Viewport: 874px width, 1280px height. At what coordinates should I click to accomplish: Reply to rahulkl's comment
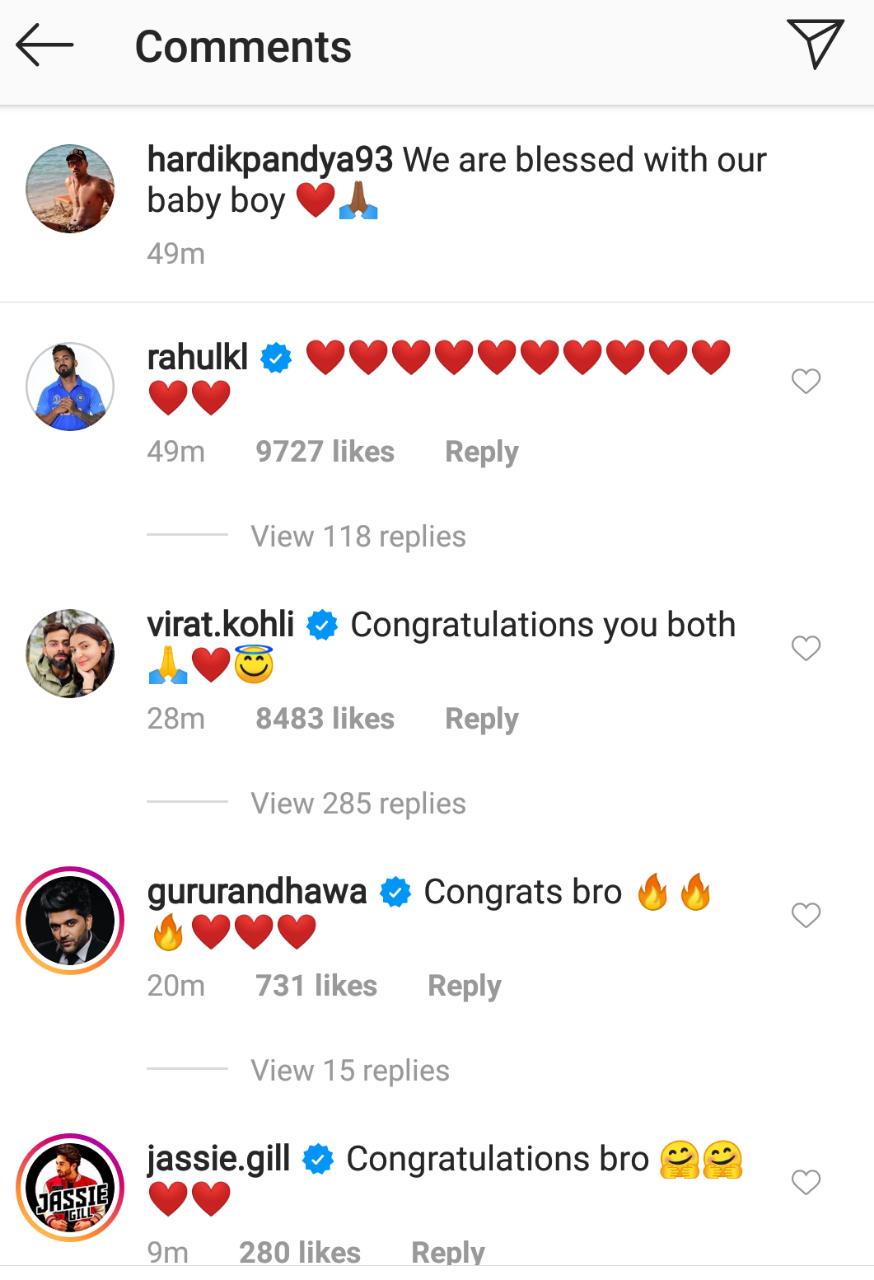click(x=481, y=452)
